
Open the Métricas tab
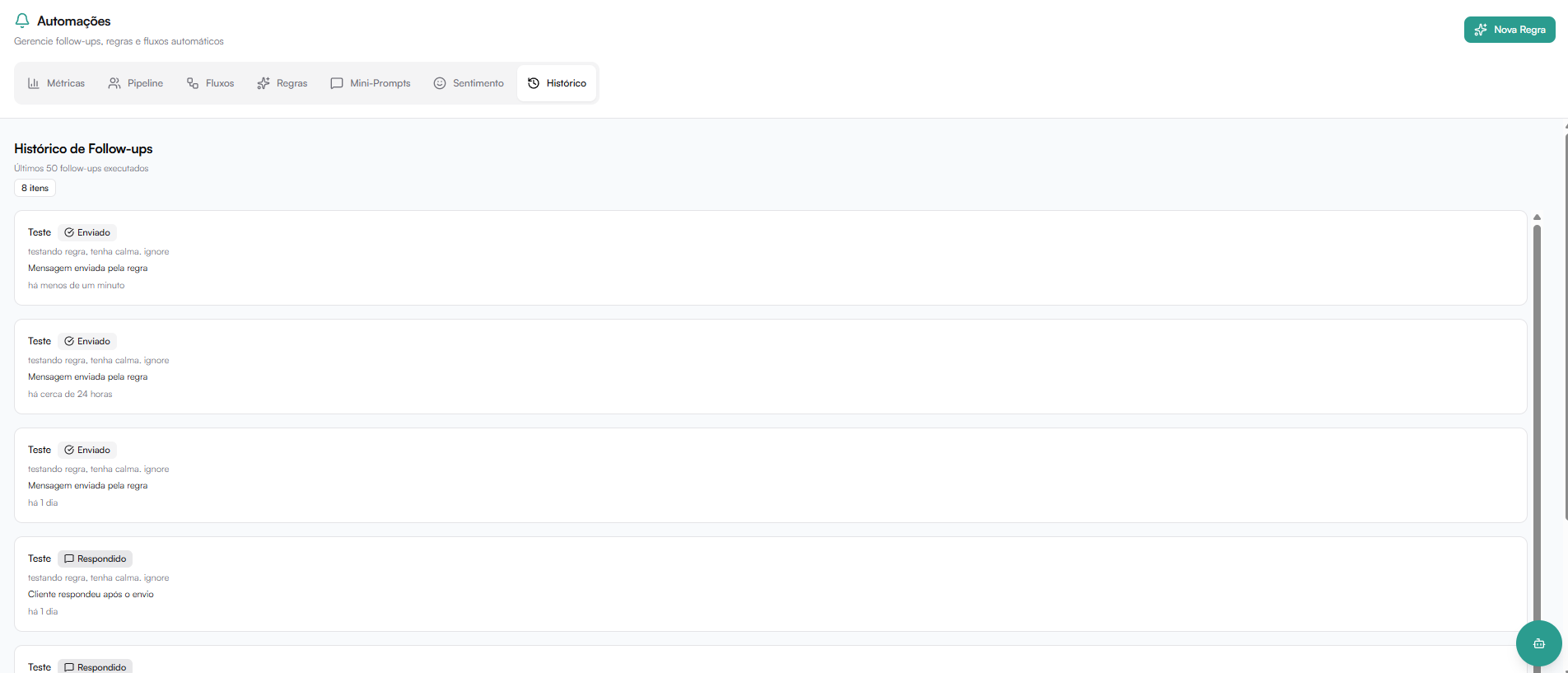(56, 83)
